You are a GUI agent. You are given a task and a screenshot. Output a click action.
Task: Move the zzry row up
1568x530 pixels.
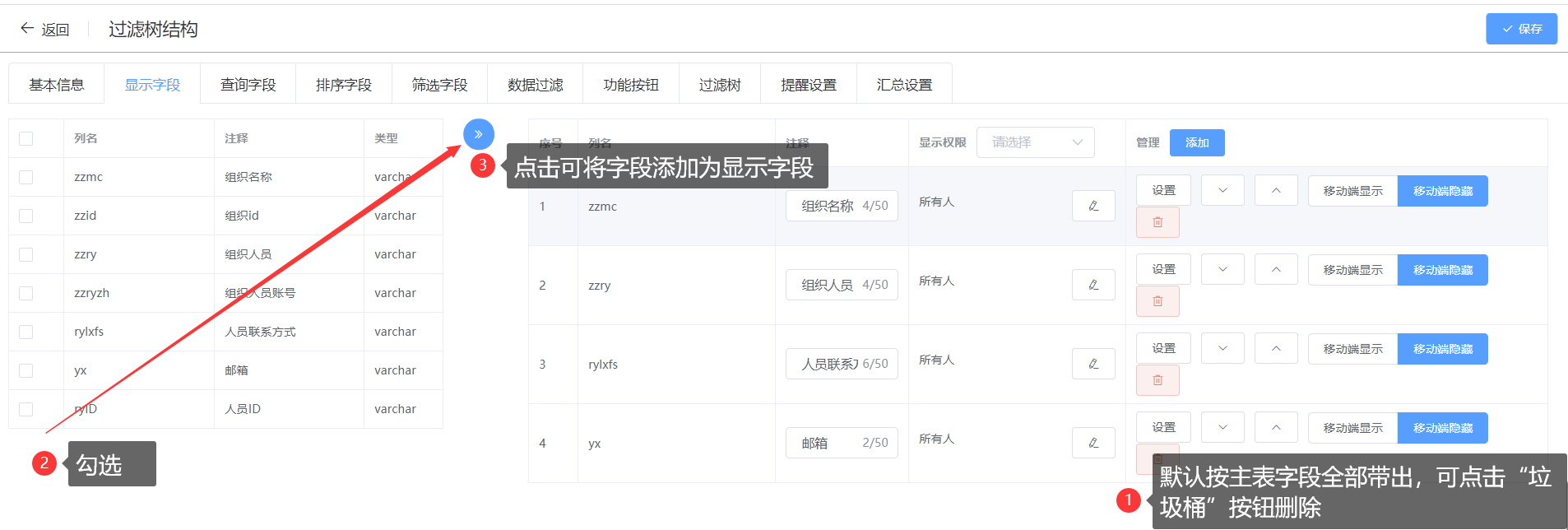click(1275, 270)
